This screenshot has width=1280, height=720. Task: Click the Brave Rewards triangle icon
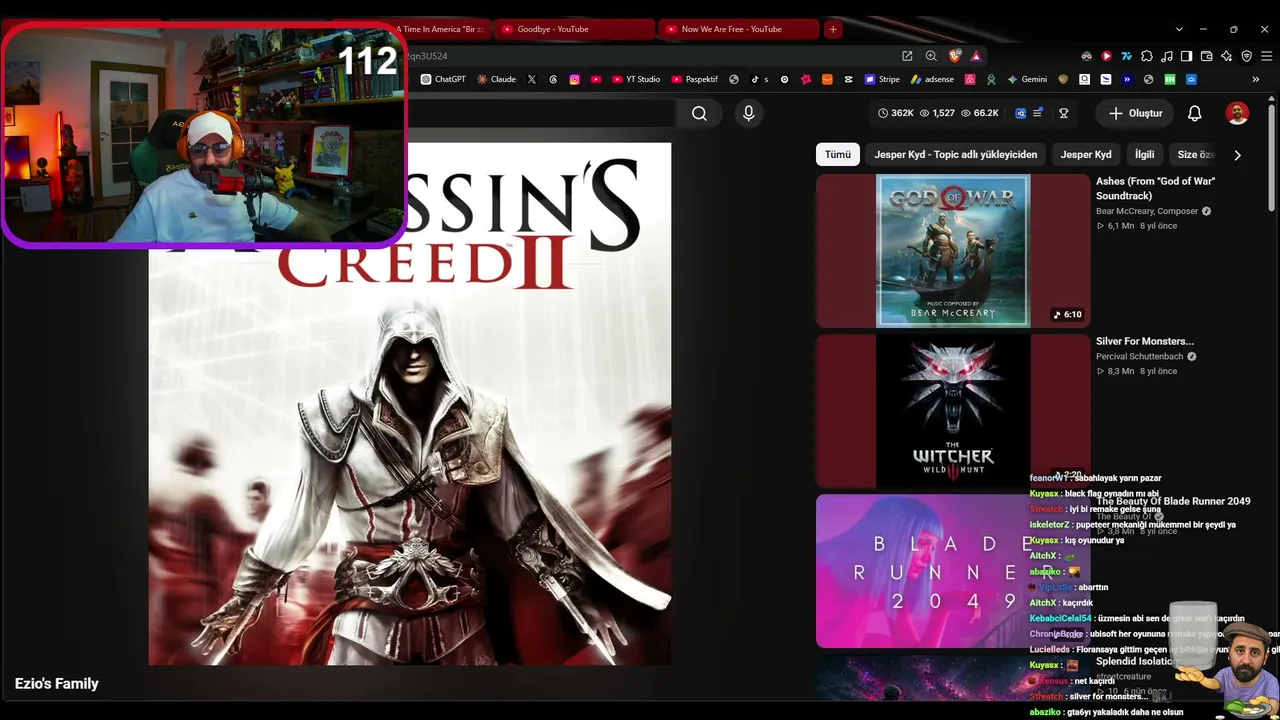tap(976, 56)
